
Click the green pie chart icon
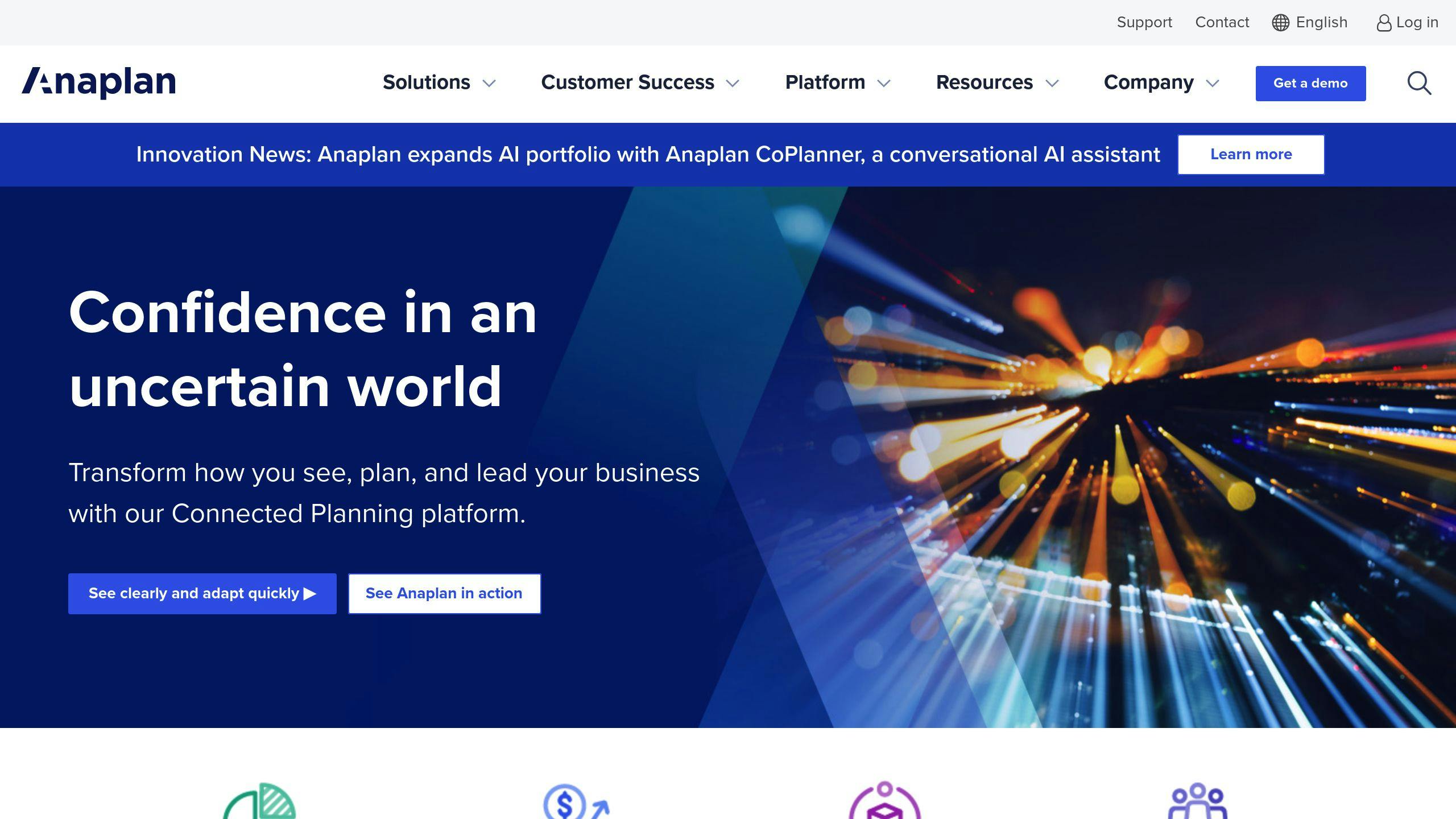259,801
